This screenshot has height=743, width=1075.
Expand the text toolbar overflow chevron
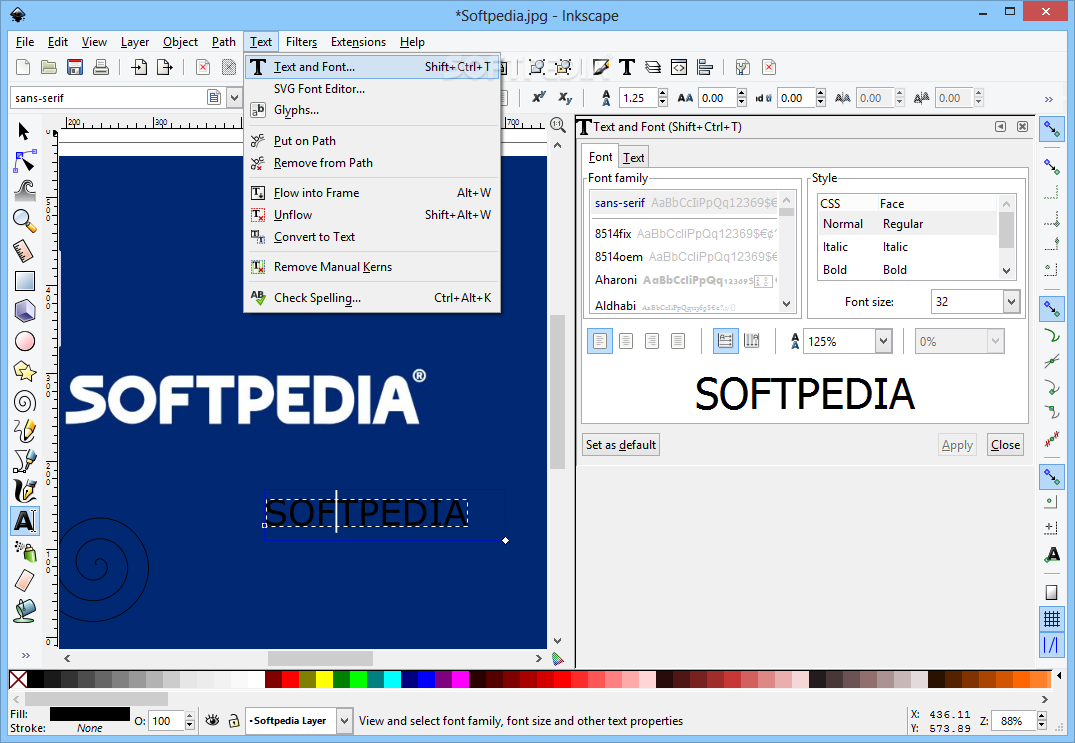[x=1049, y=99]
